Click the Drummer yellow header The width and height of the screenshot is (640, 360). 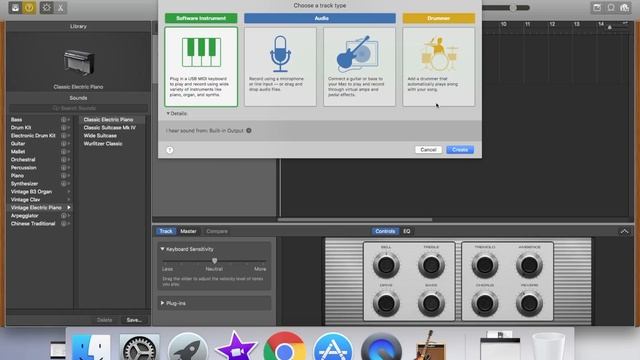click(x=439, y=18)
